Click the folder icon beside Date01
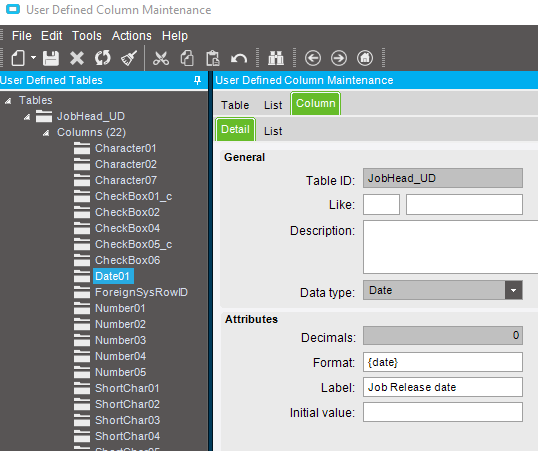 tap(82, 276)
